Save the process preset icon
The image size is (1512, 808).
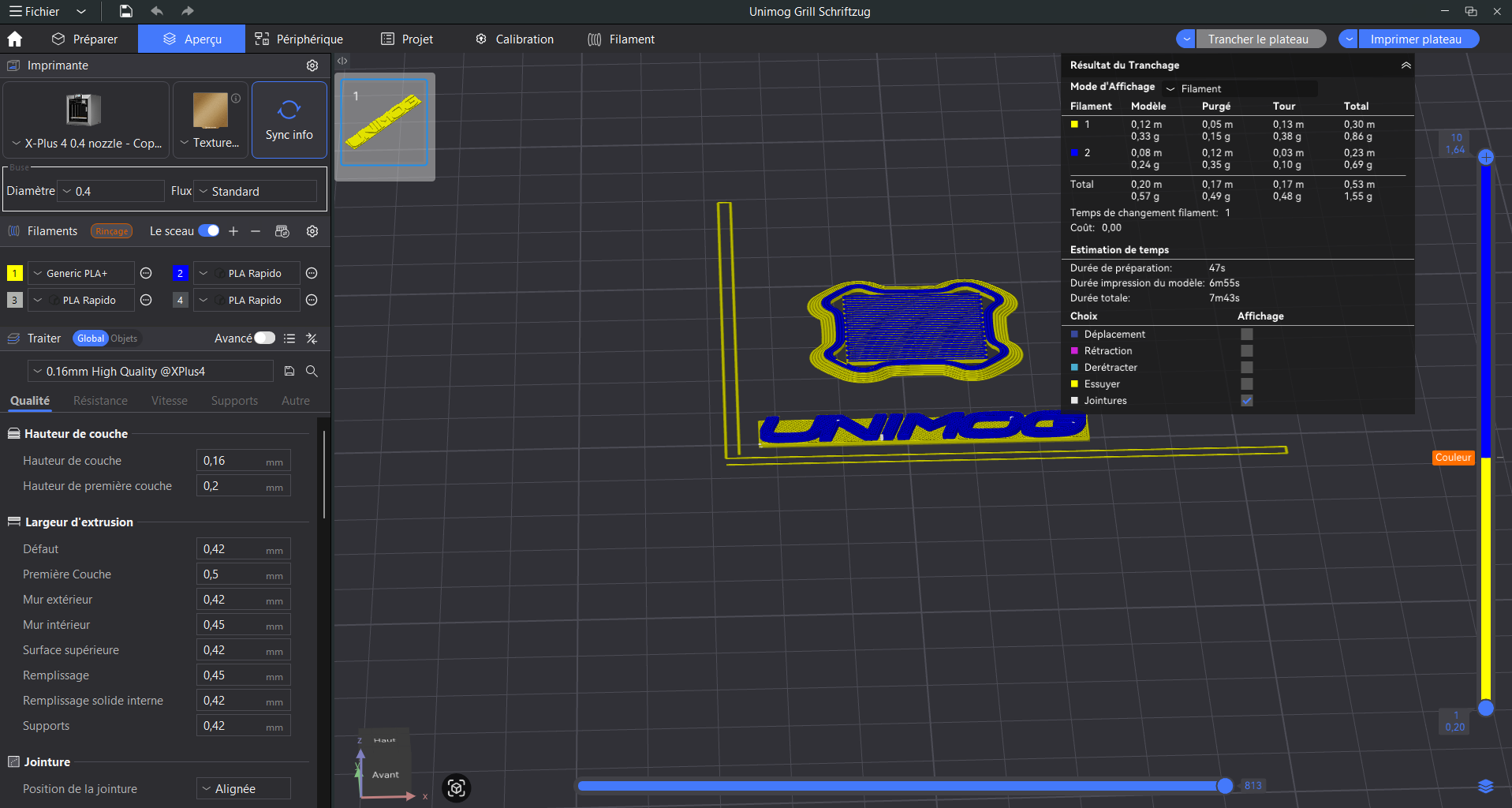(x=289, y=372)
